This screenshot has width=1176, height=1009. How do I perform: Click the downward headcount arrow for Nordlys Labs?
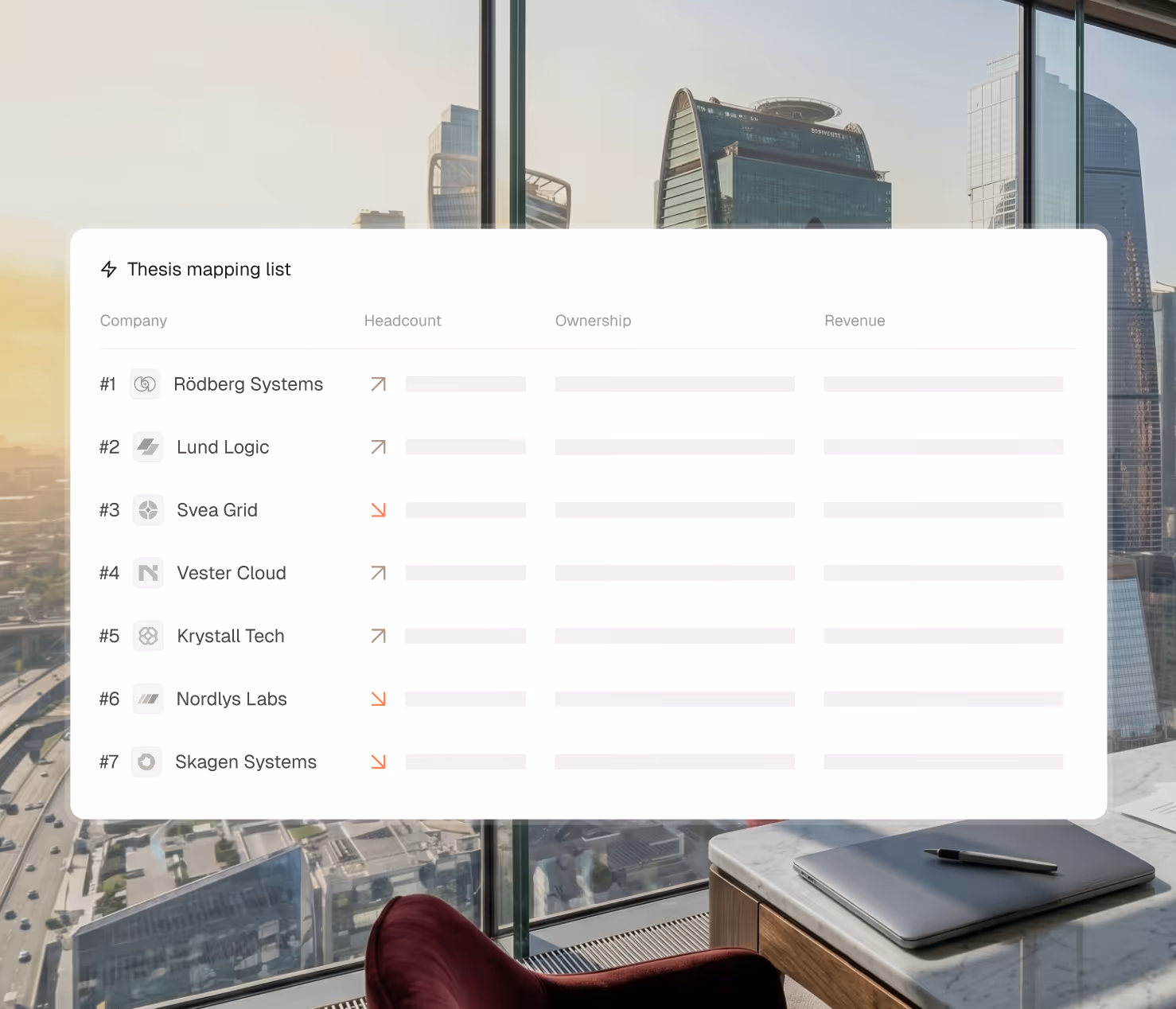pos(379,699)
